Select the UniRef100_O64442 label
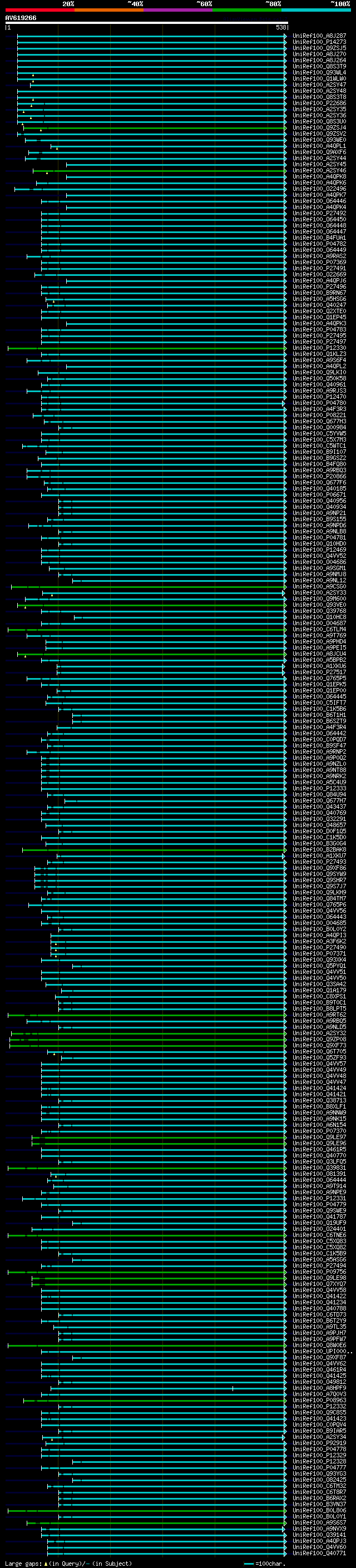 pyautogui.click(x=319, y=734)
